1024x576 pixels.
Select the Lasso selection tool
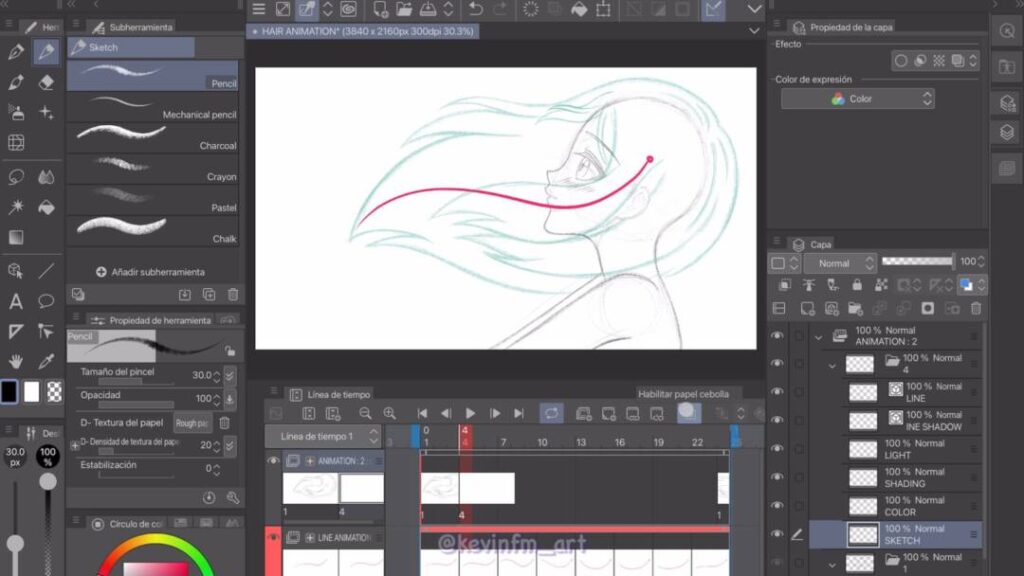pyautogui.click(x=16, y=177)
